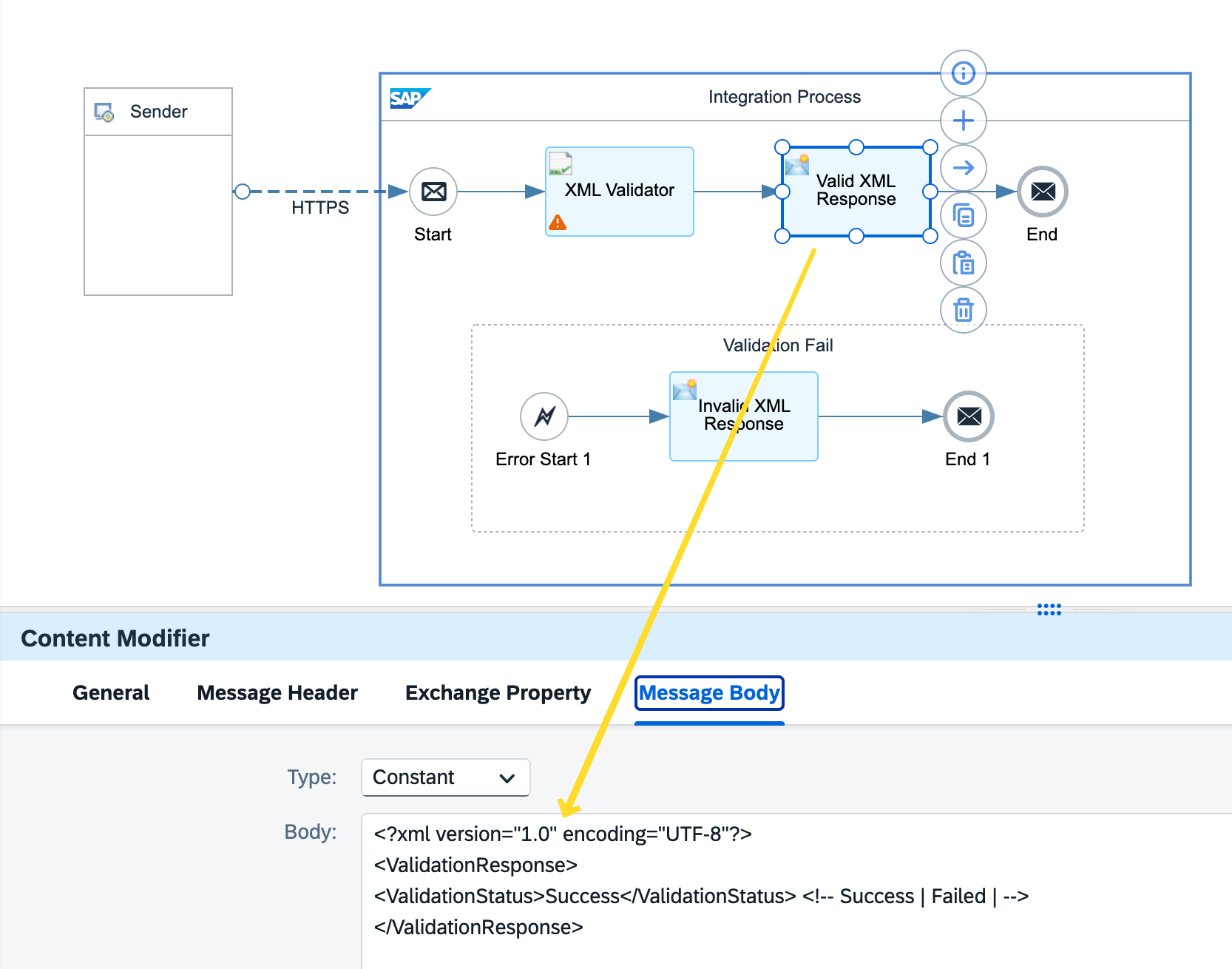The height and width of the screenshot is (969, 1232).
Task: Open the info icon on the context pad
Action: [x=963, y=73]
